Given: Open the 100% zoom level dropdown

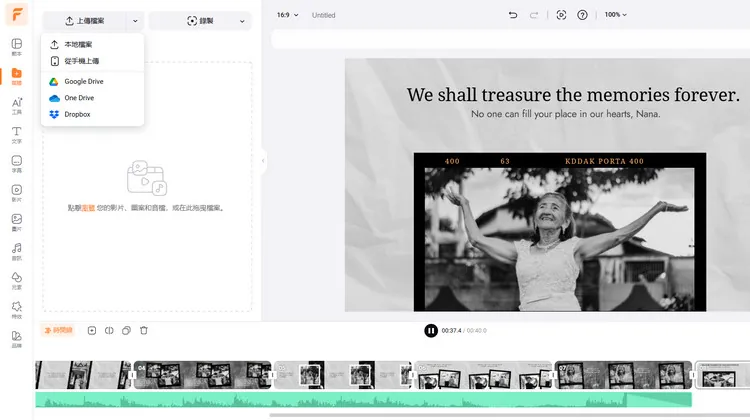Looking at the screenshot, I should (616, 15).
